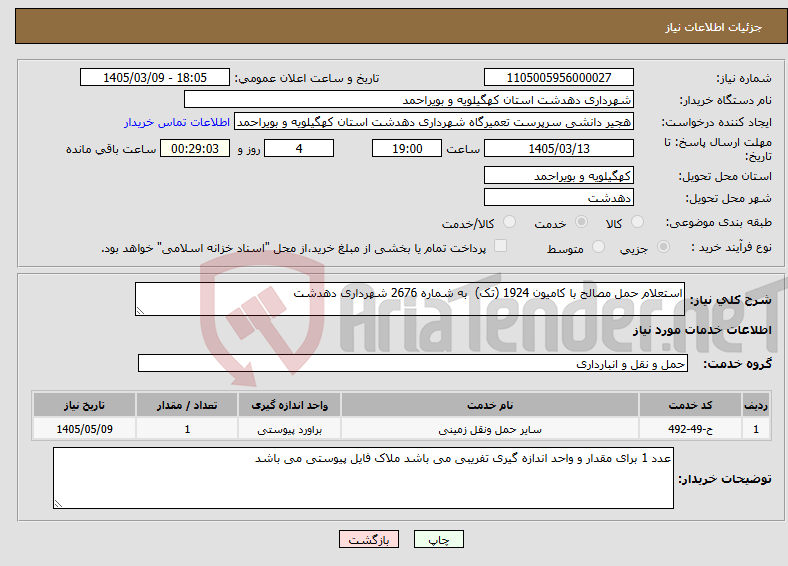Toggle the اسناد خزانه اسلامی payment checkbox

[501, 246]
